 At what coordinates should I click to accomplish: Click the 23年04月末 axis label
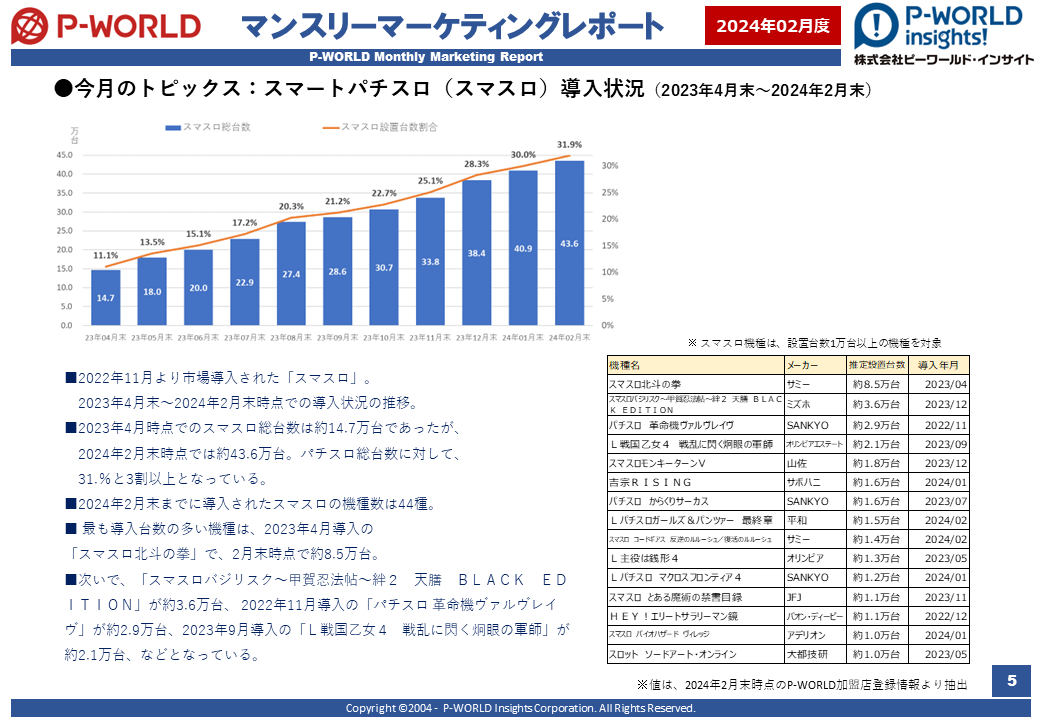tap(105, 337)
